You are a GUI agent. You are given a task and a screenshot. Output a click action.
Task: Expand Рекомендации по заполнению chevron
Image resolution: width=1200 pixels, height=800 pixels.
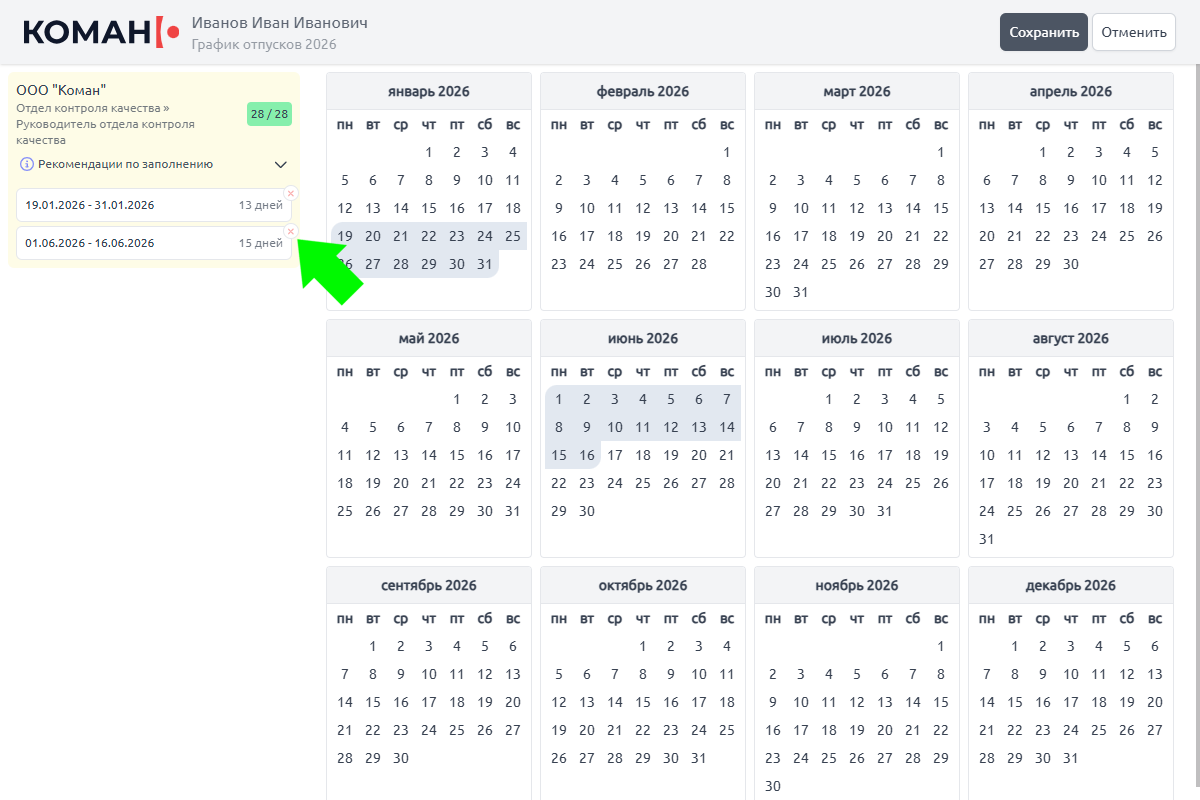point(280,164)
